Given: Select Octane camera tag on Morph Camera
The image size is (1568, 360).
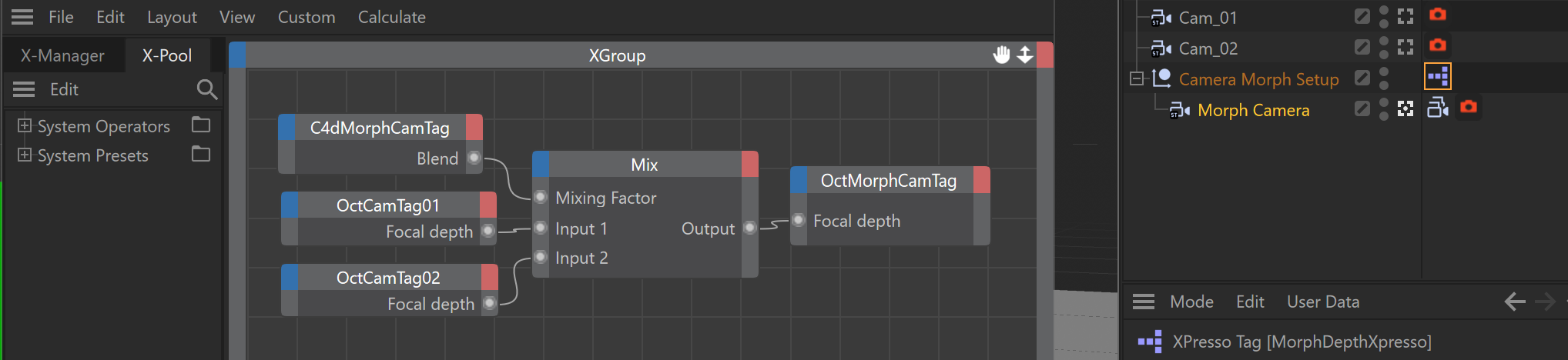Looking at the screenshot, I should tap(1468, 107).
